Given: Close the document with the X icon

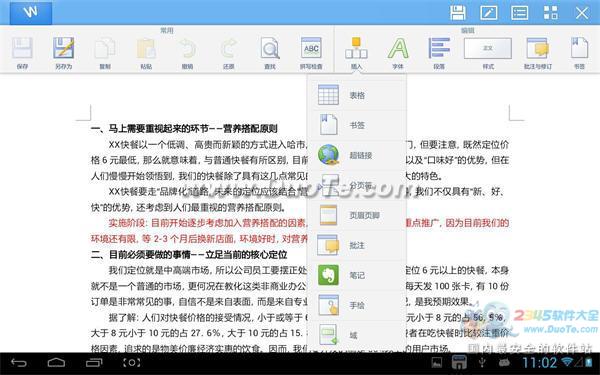Looking at the screenshot, I should pos(582,13).
